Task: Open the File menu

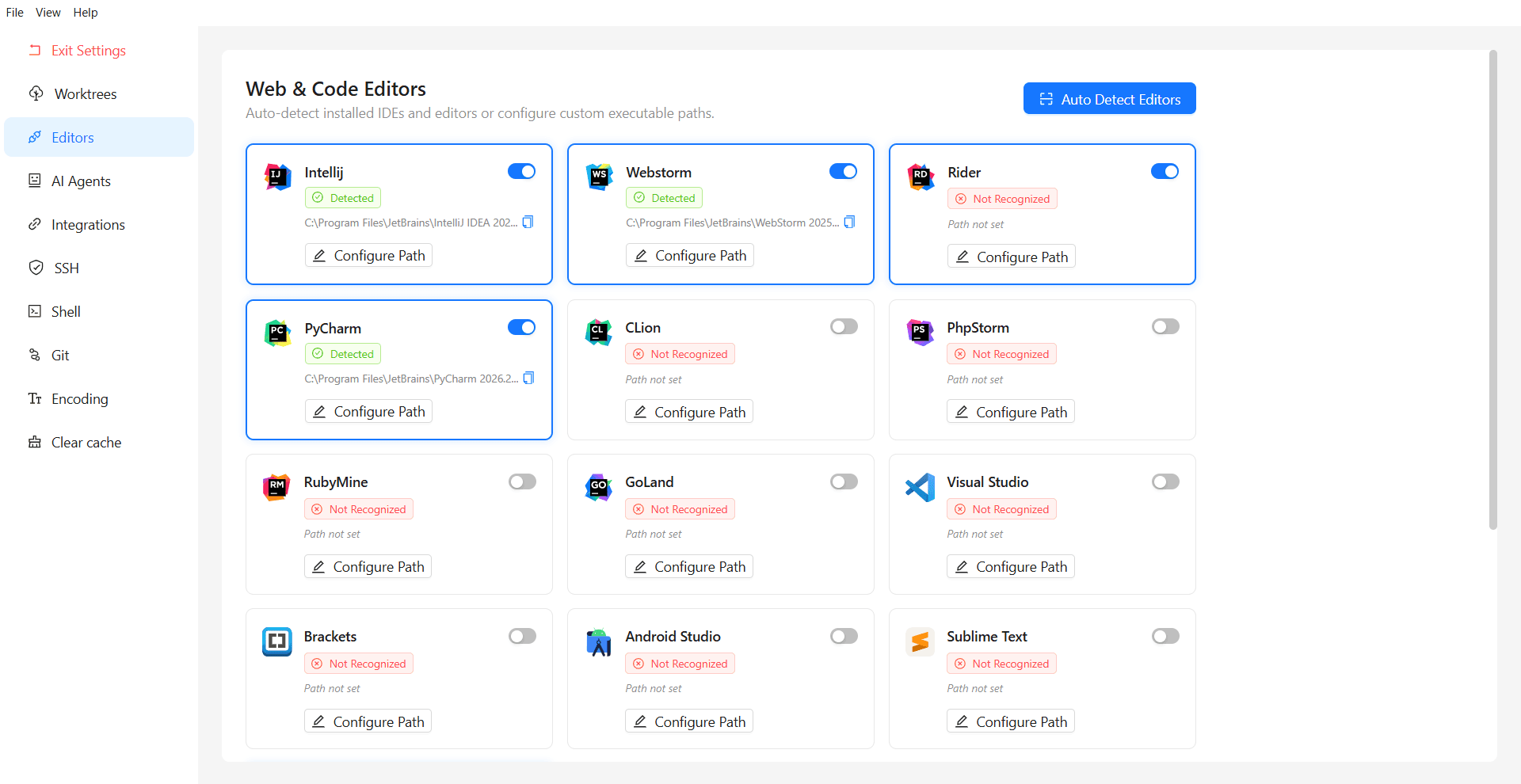Action: 14,13
